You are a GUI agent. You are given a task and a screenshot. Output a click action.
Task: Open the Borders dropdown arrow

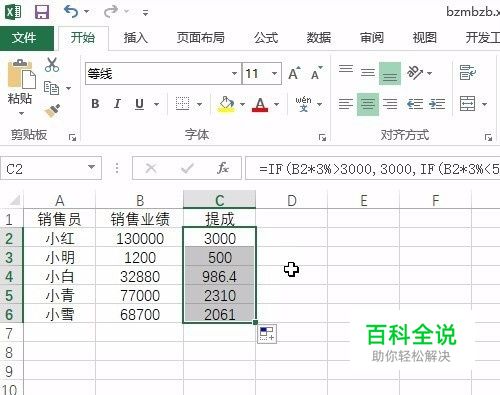(x=199, y=105)
